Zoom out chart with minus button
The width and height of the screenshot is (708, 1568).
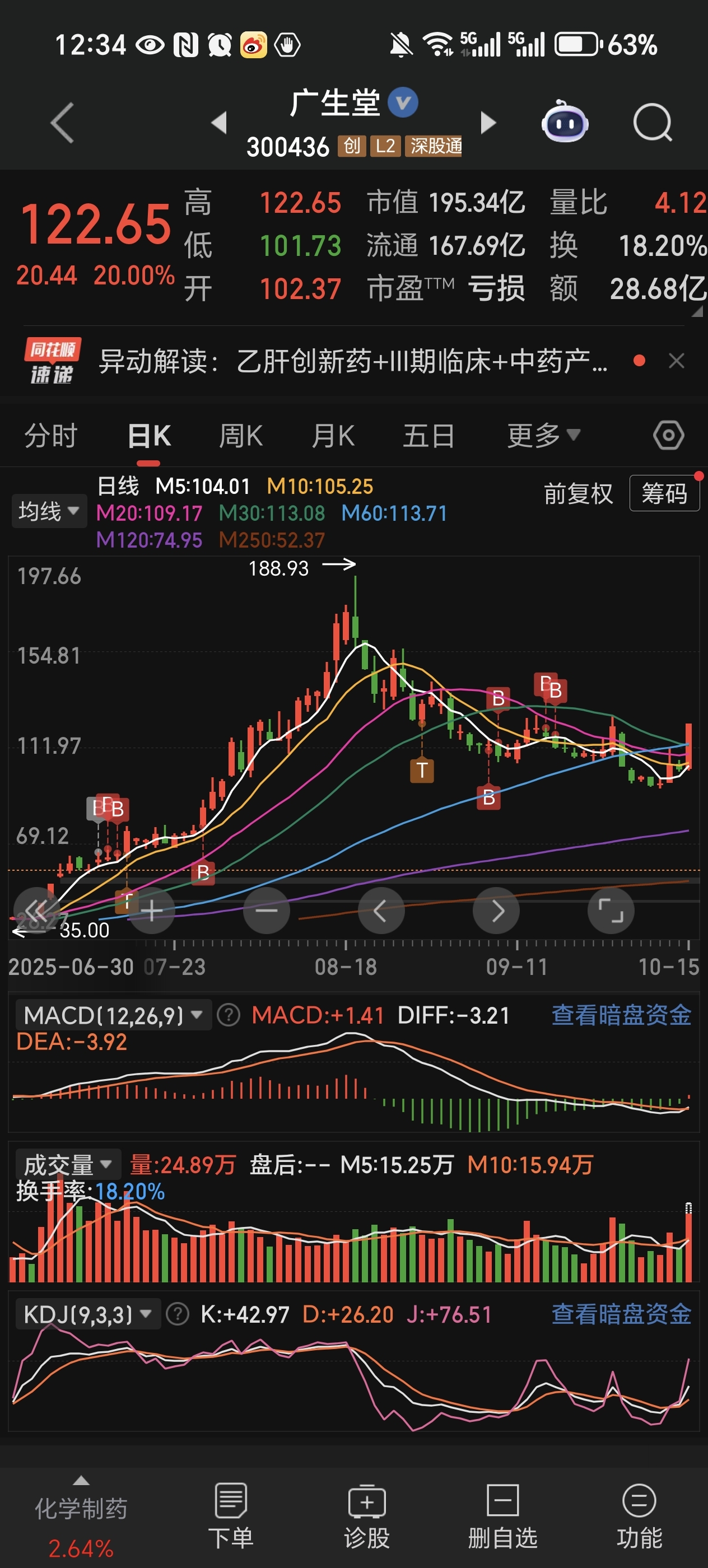[x=267, y=911]
